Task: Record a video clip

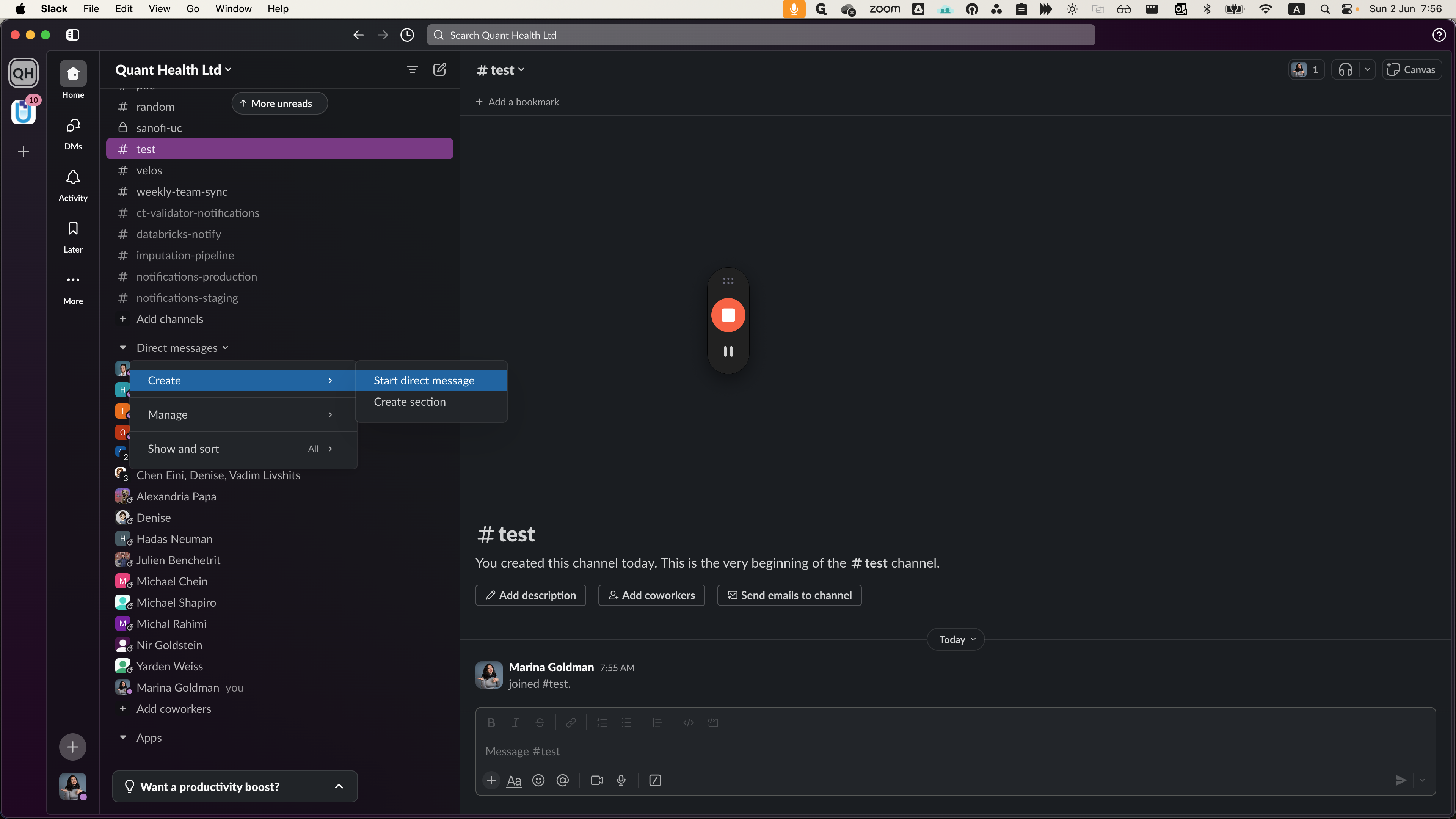Action: point(597,781)
